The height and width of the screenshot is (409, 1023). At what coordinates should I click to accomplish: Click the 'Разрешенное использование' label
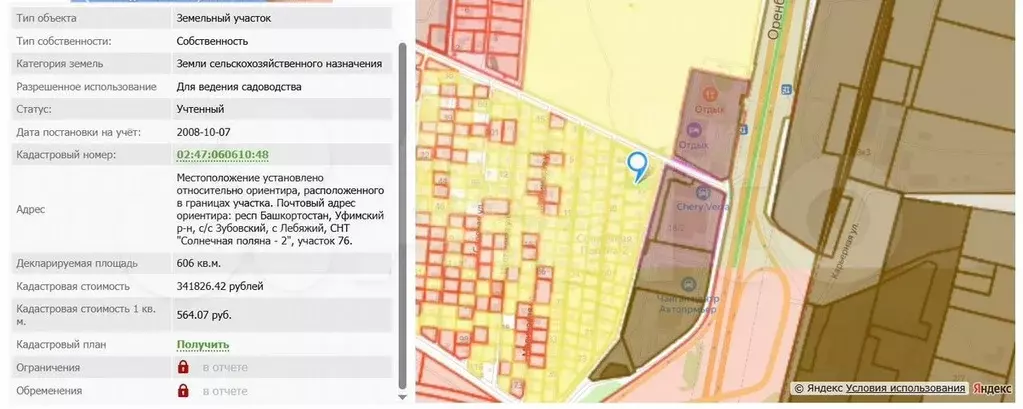coord(86,87)
